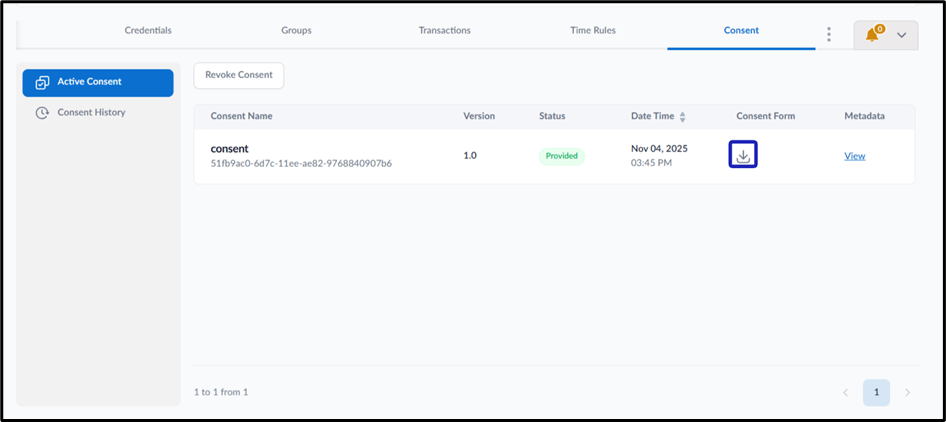Click the Version column header
946x422 pixels.
(479, 116)
